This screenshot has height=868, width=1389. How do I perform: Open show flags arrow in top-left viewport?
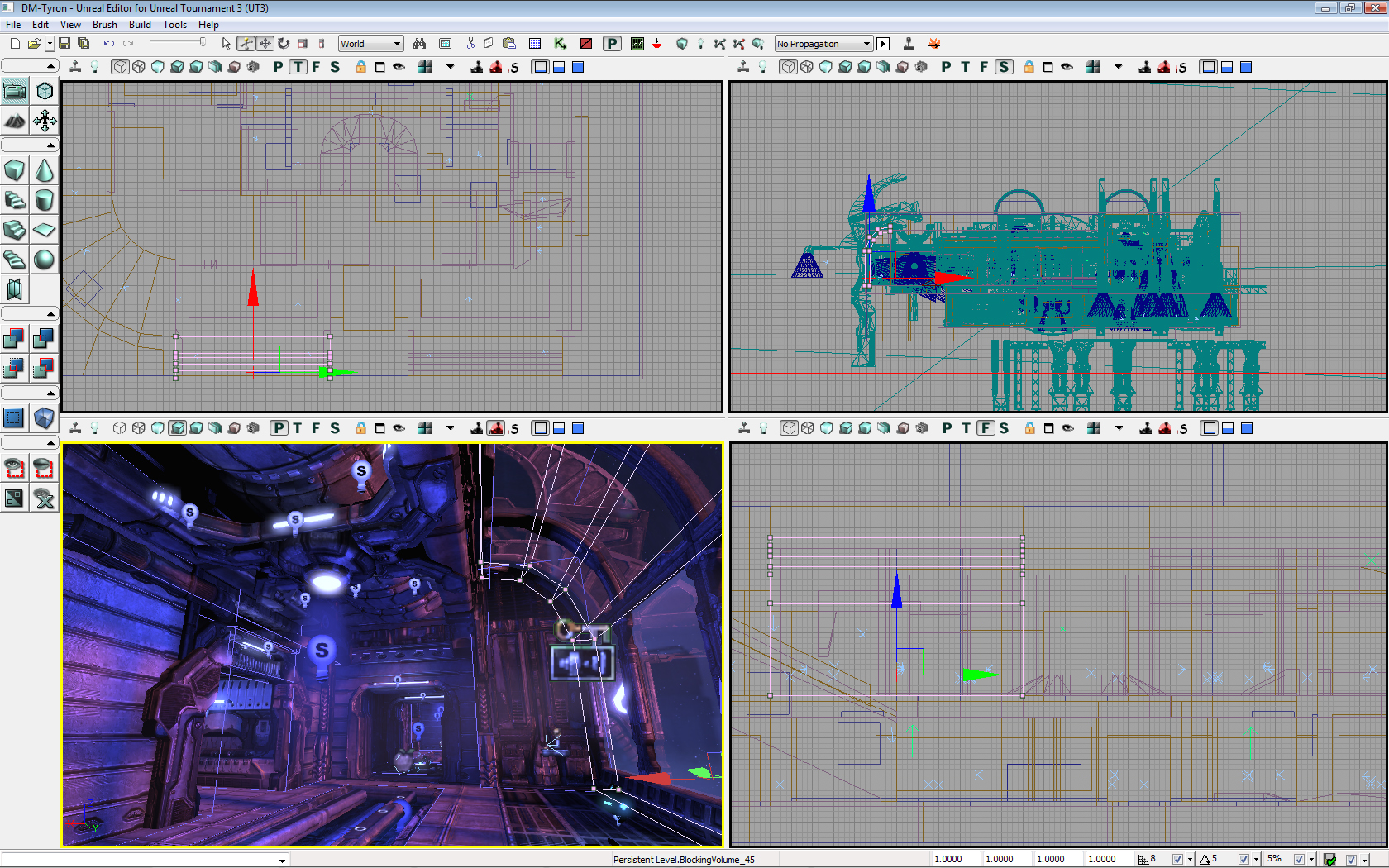tap(451, 67)
